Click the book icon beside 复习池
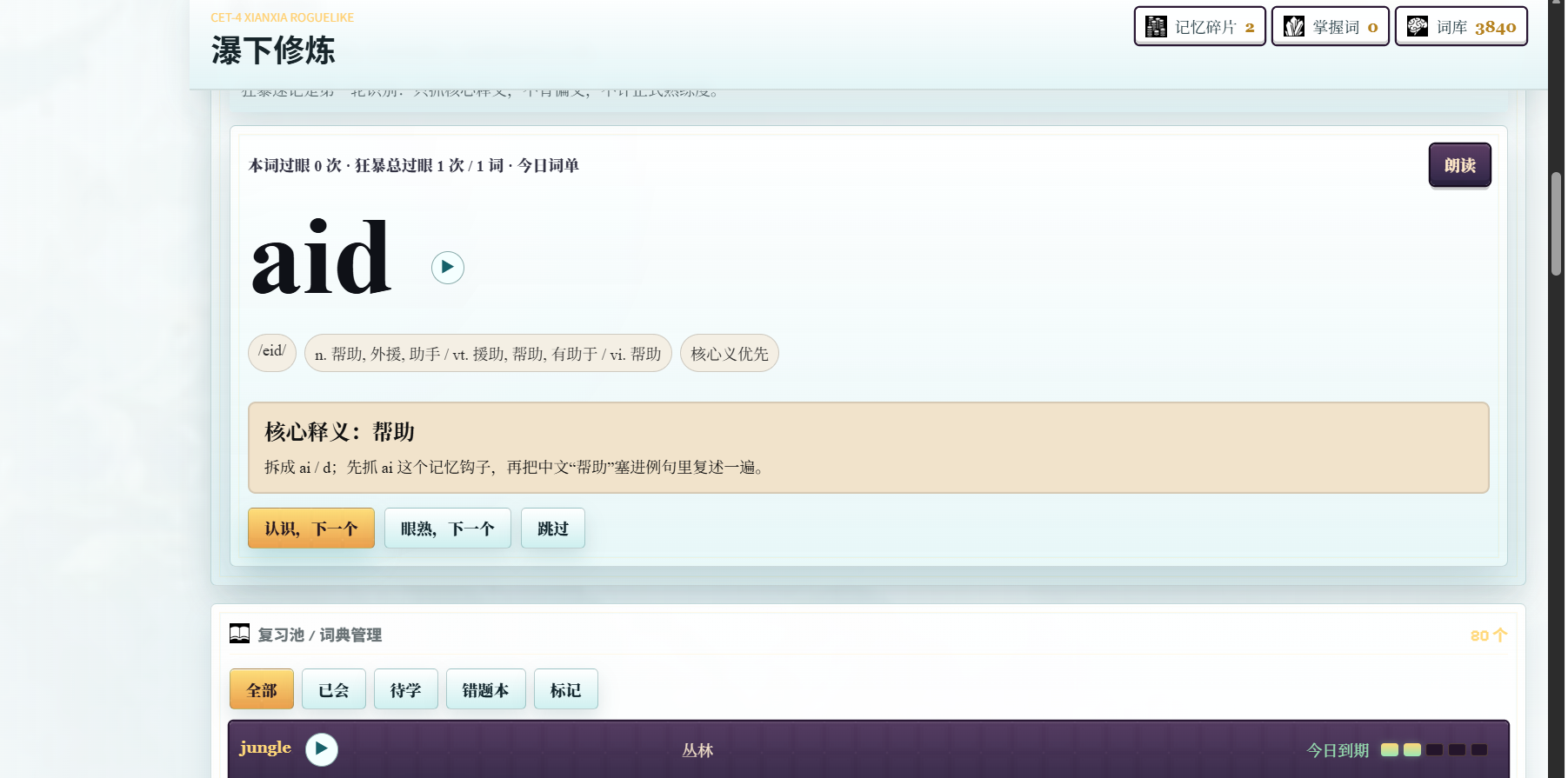This screenshot has height=778, width=1568. click(239, 634)
